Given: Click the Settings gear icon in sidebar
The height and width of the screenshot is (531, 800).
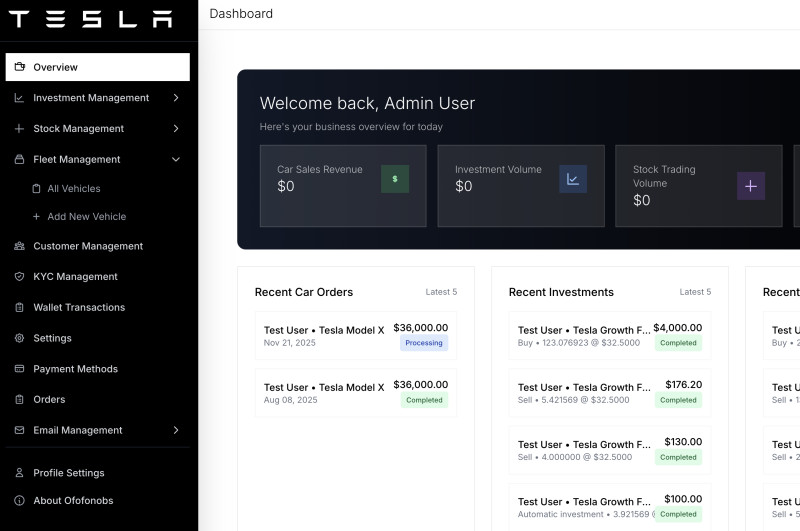Looking at the screenshot, I should [20, 338].
